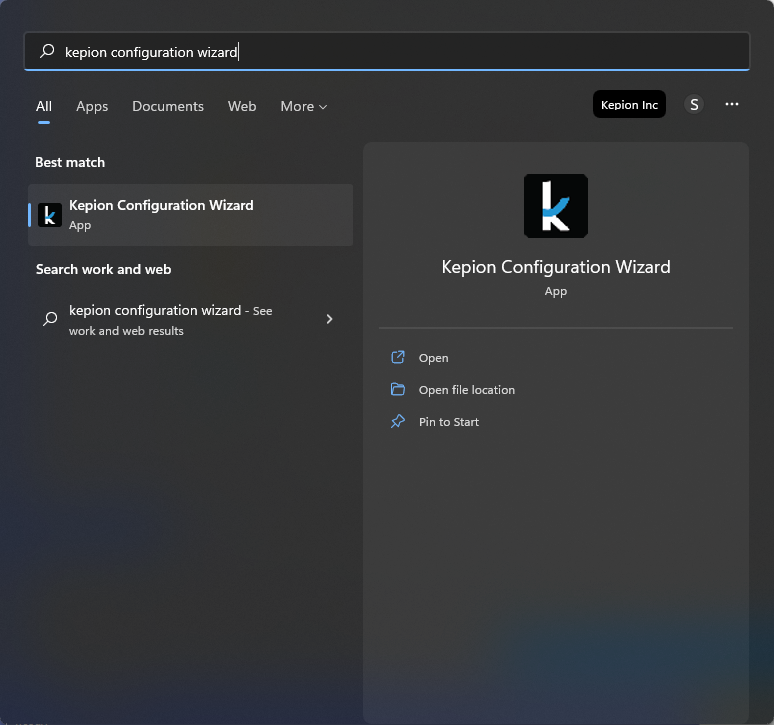The image size is (774, 725).
Task: Click Kepion Configuration Wizard title in details pane
Action: coord(556,267)
